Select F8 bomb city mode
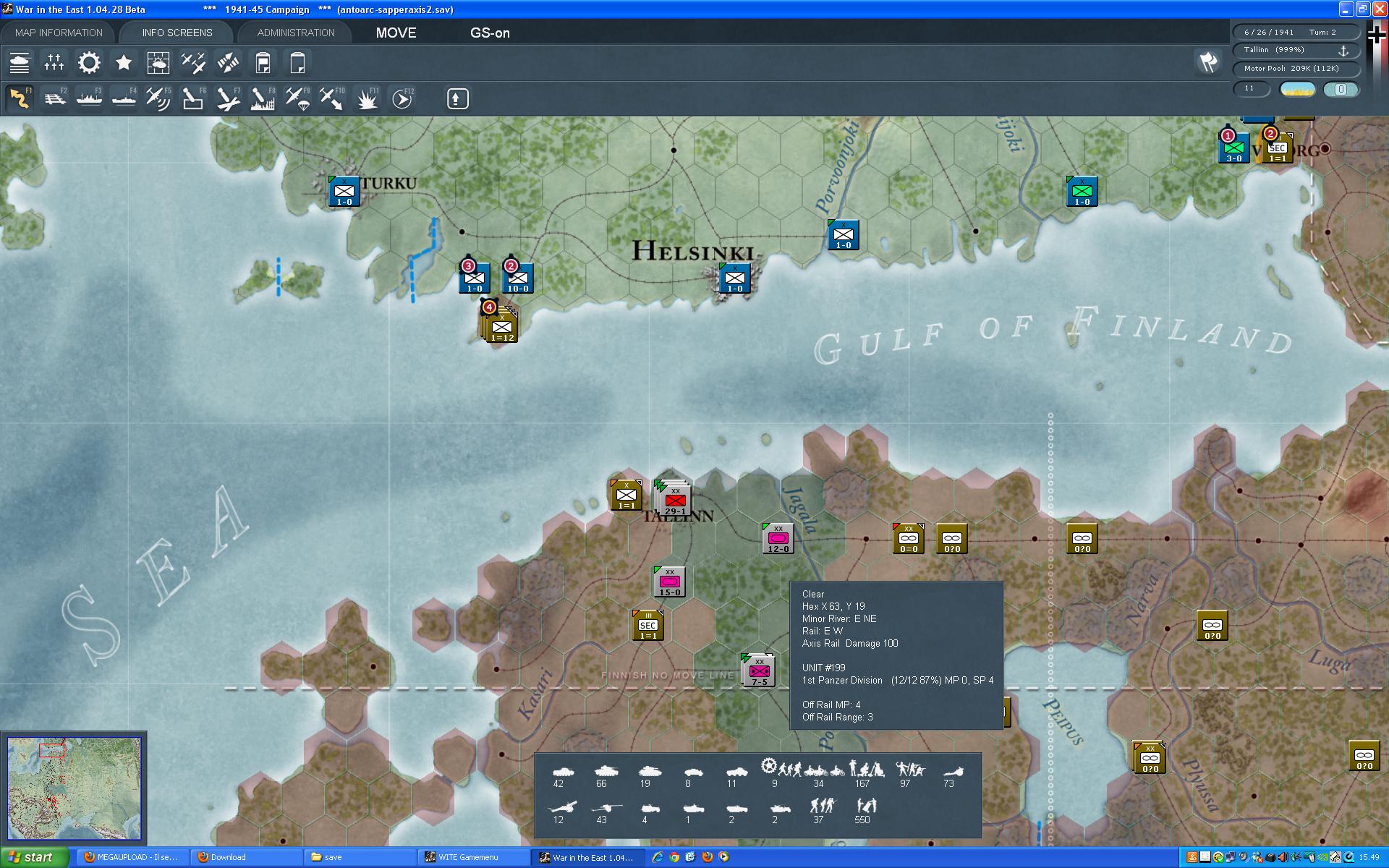1389x868 pixels. [x=263, y=98]
